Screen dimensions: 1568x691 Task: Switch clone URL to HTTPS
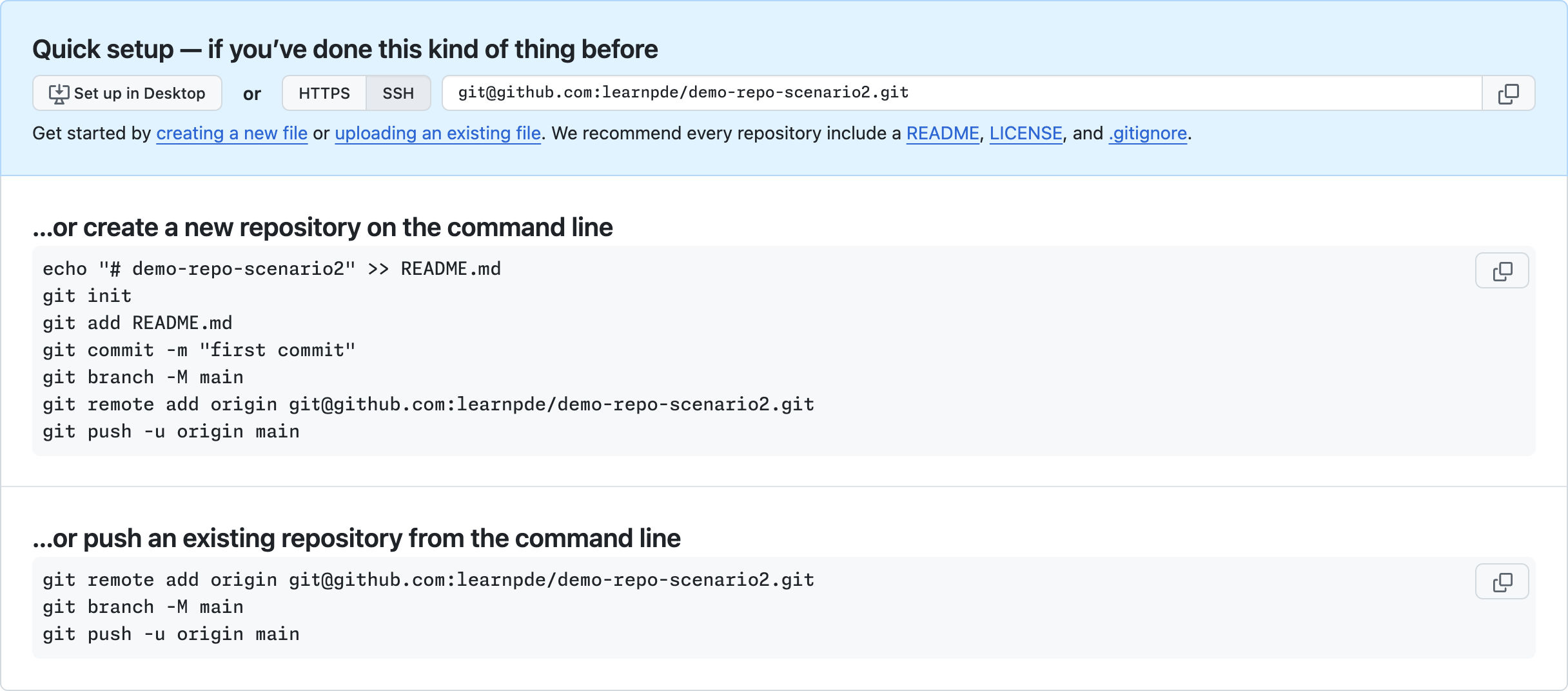[324, 93]
